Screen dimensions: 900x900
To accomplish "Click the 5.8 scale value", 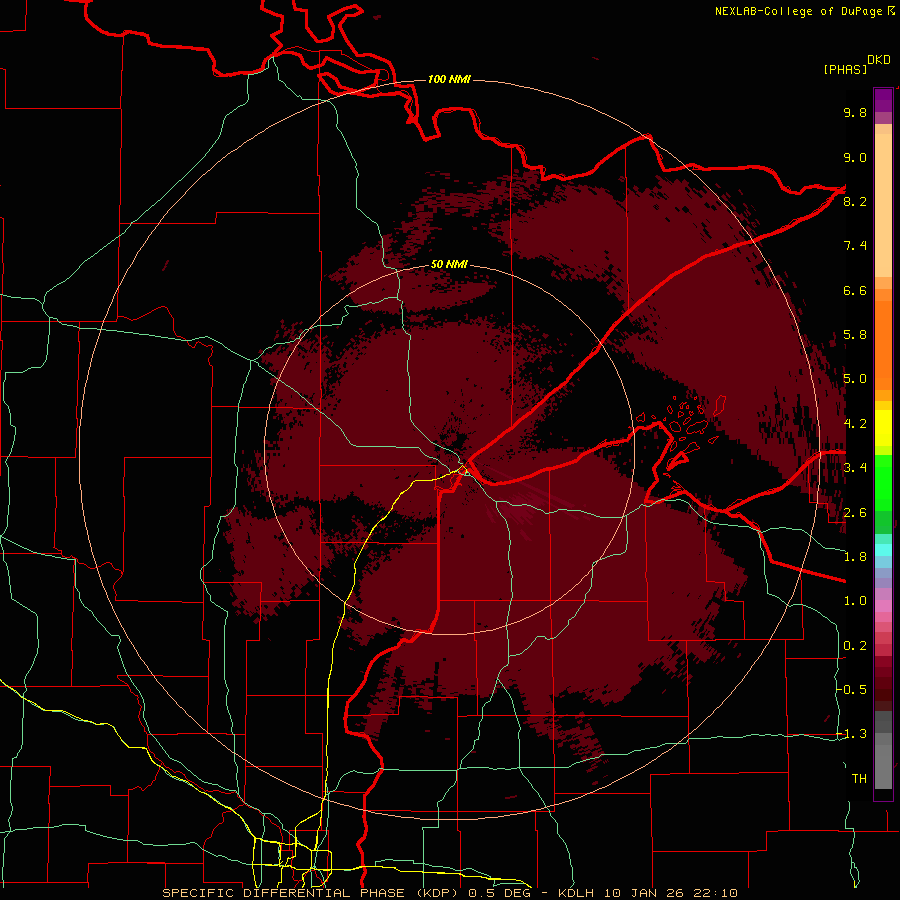I will [855, 335].
